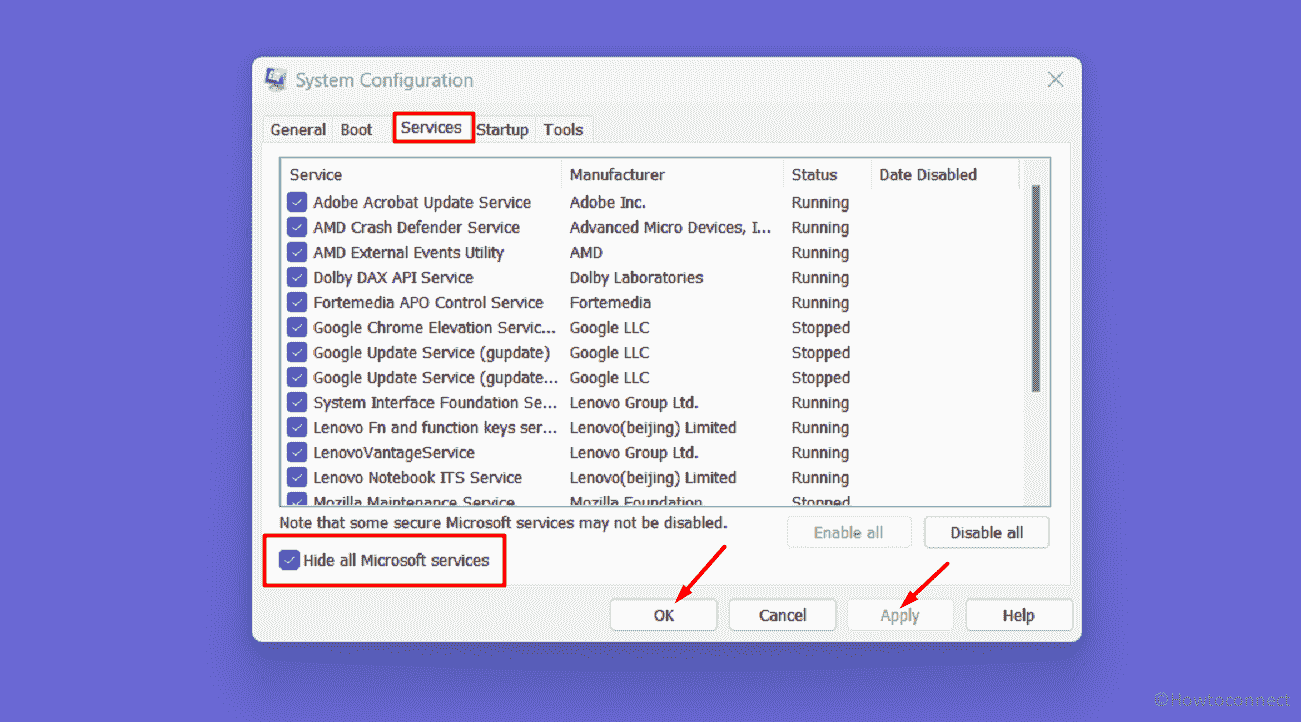The height and width of the screenshot is (722, 1301).
Task: Uncheck Adobe Acrobat Update Service
Action: [297, 202]
